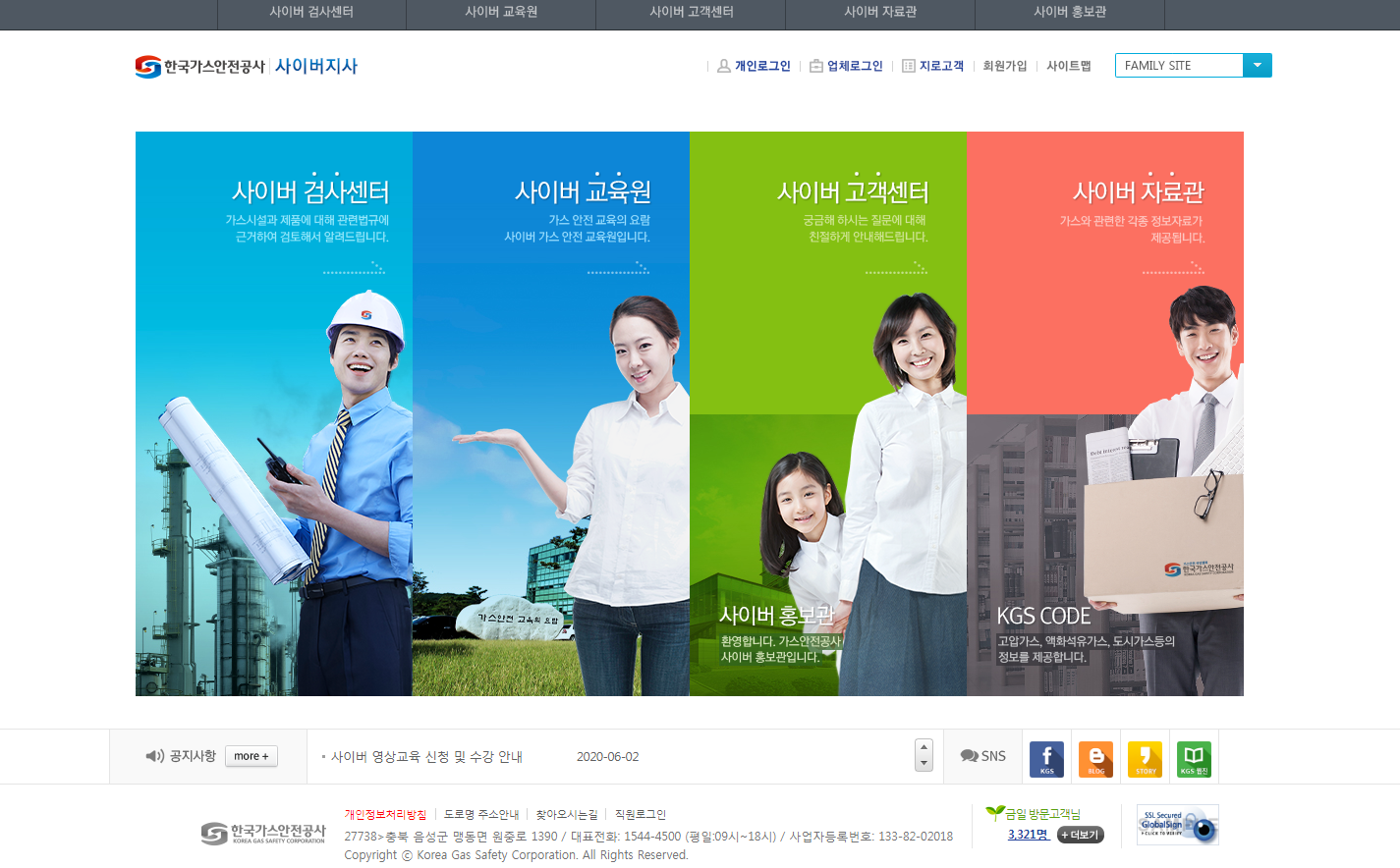Click the more+ button for 공지사항
Screen dimensions: 1400x868
(x=251, y=755)
